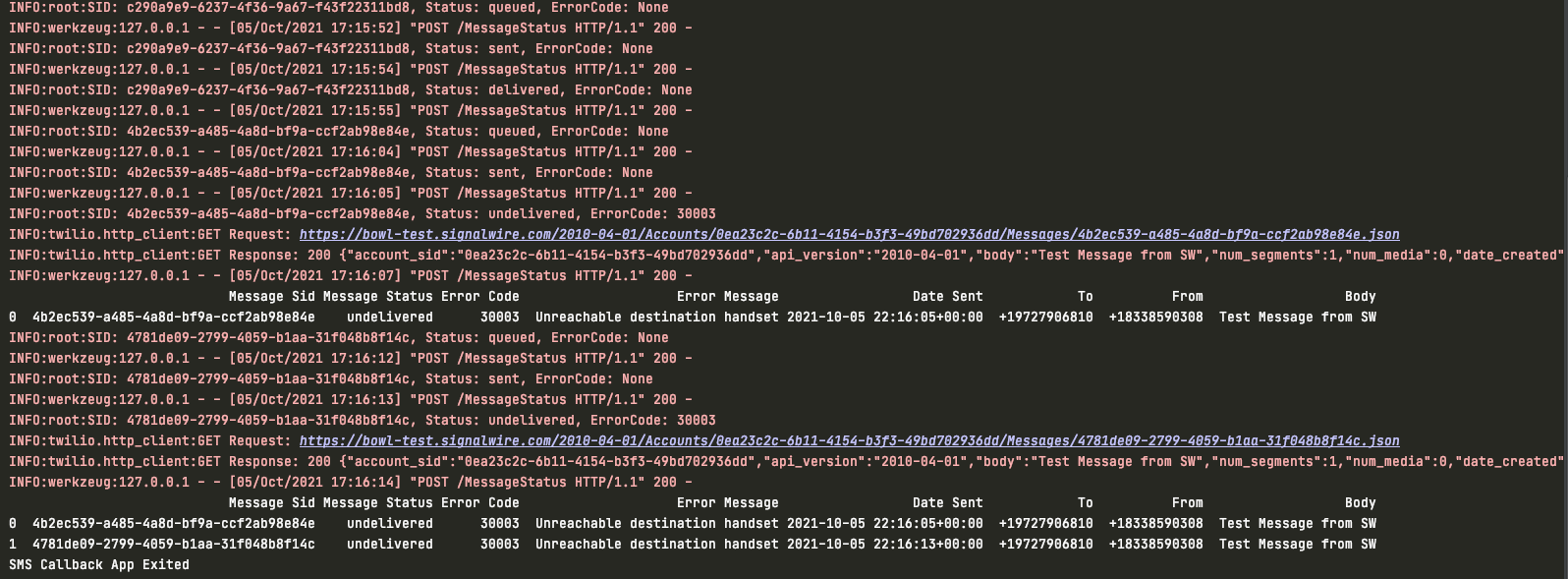The height and width of the screenshot is (579, 1568).
Task: Select the "Status: delivered" log line
Action: pos(350,90)
